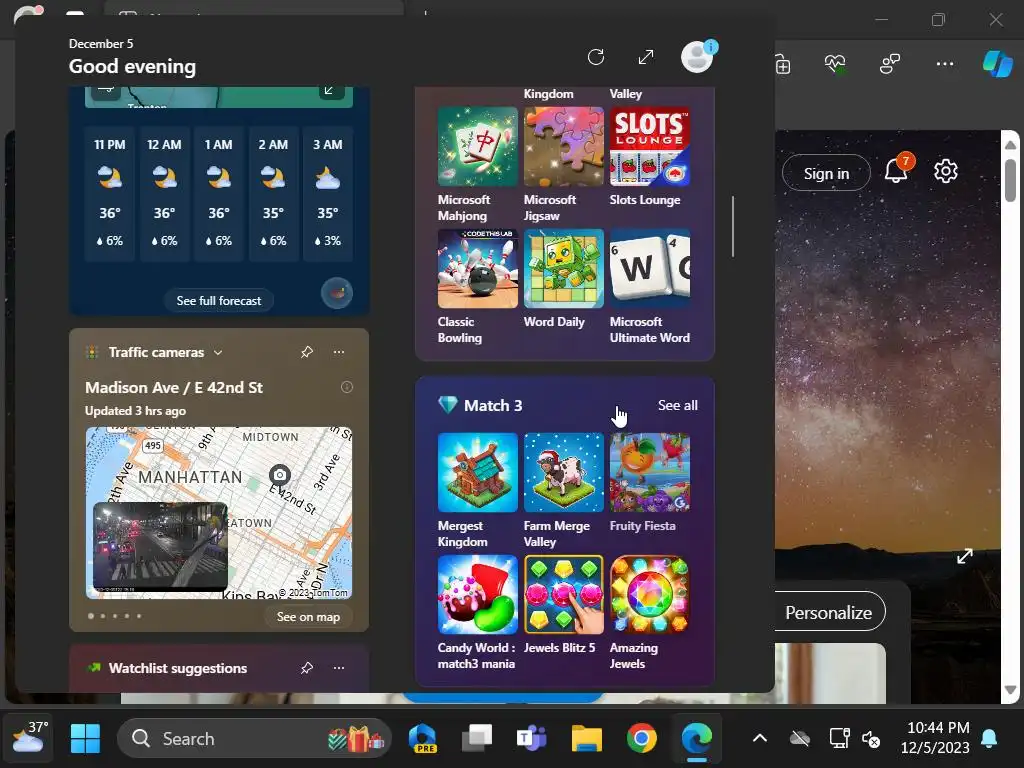
Task: Expand background image arrow in Edge
Action: [x=965, y=556]
